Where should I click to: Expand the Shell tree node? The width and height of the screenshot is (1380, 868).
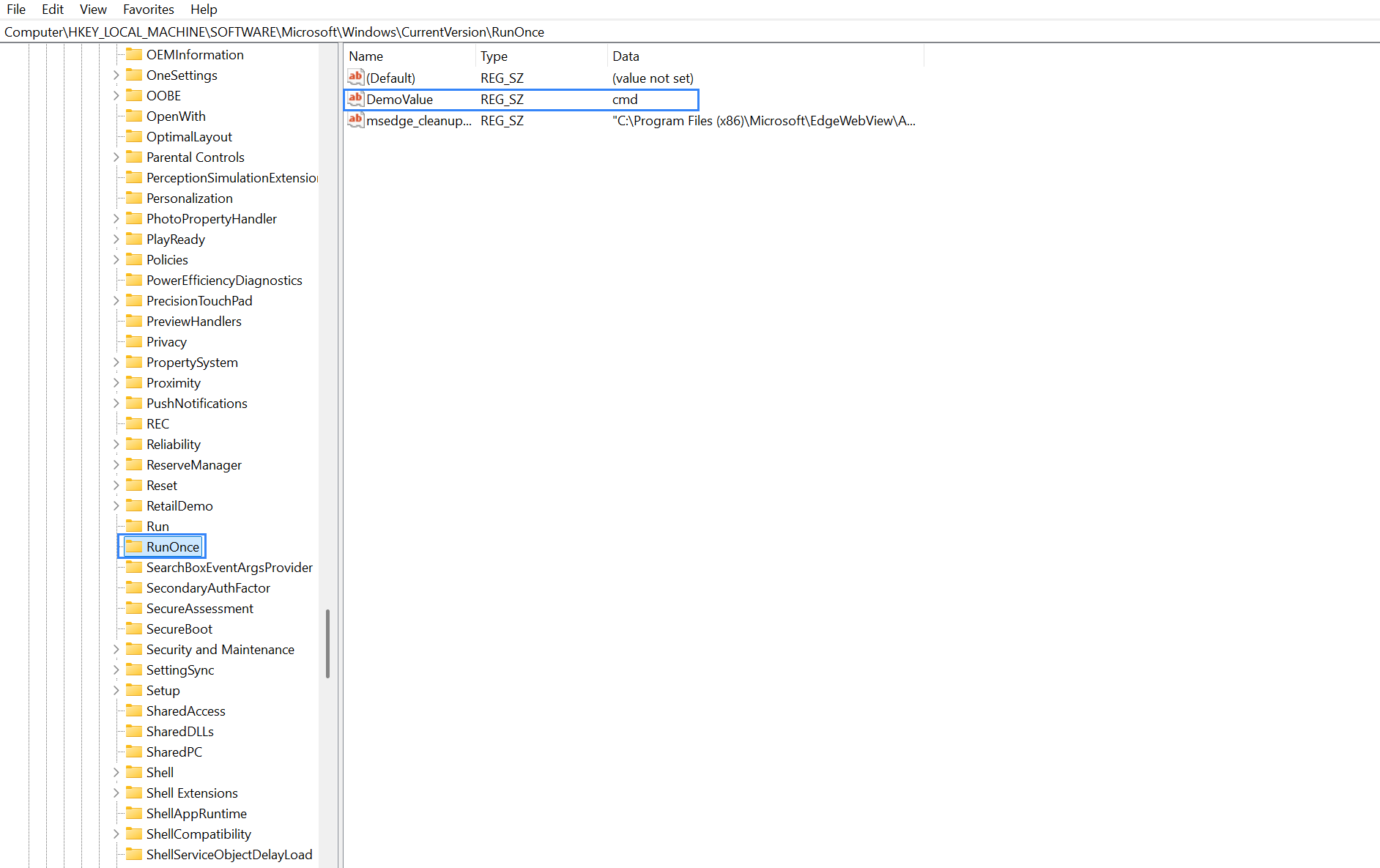(116, 772)
